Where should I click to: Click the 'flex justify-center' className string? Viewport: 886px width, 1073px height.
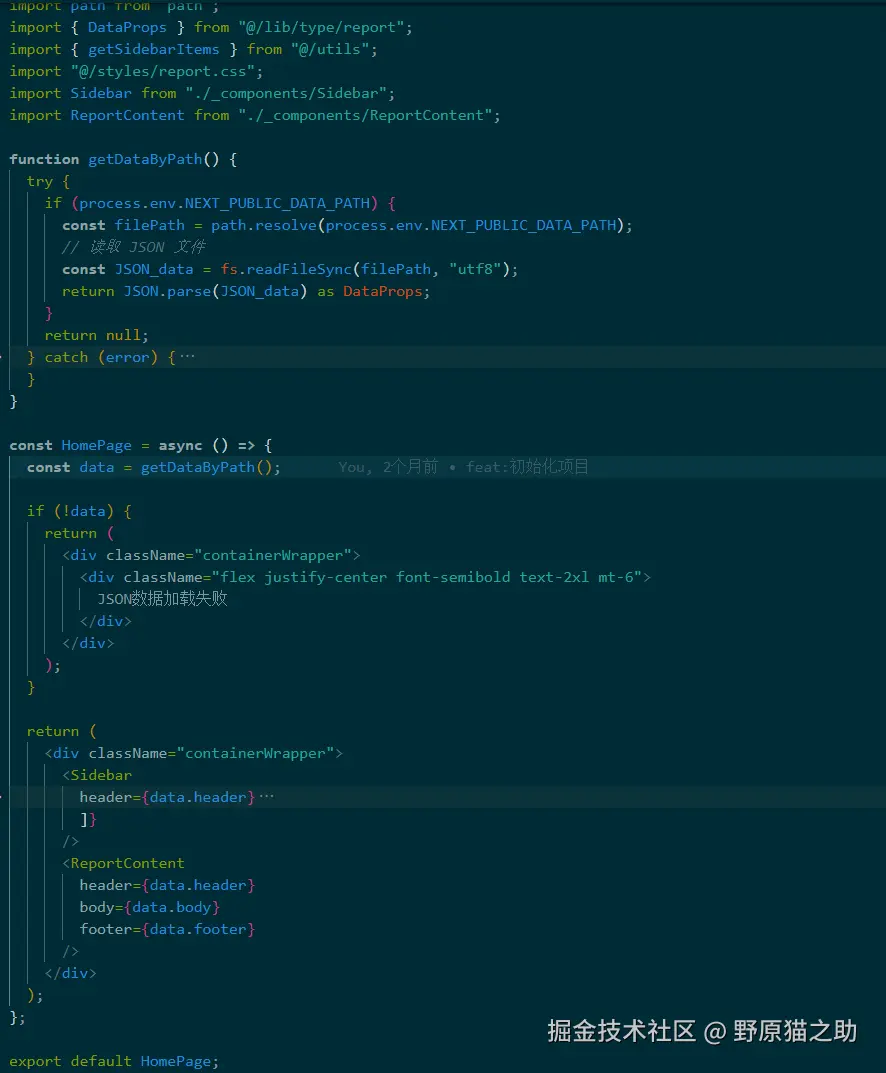pos(430,577)
